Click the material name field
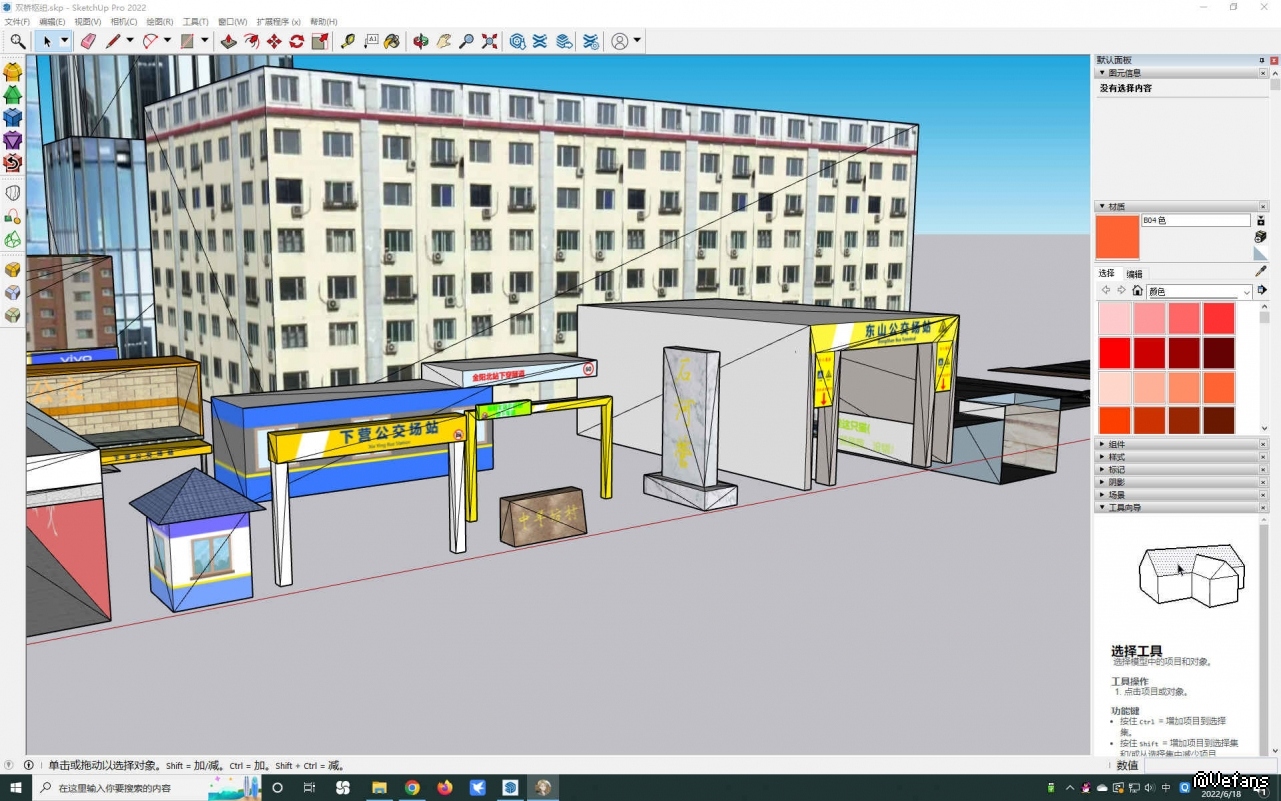Image resolution: width=1281 pixels, height=801 pixels. 1195,220
